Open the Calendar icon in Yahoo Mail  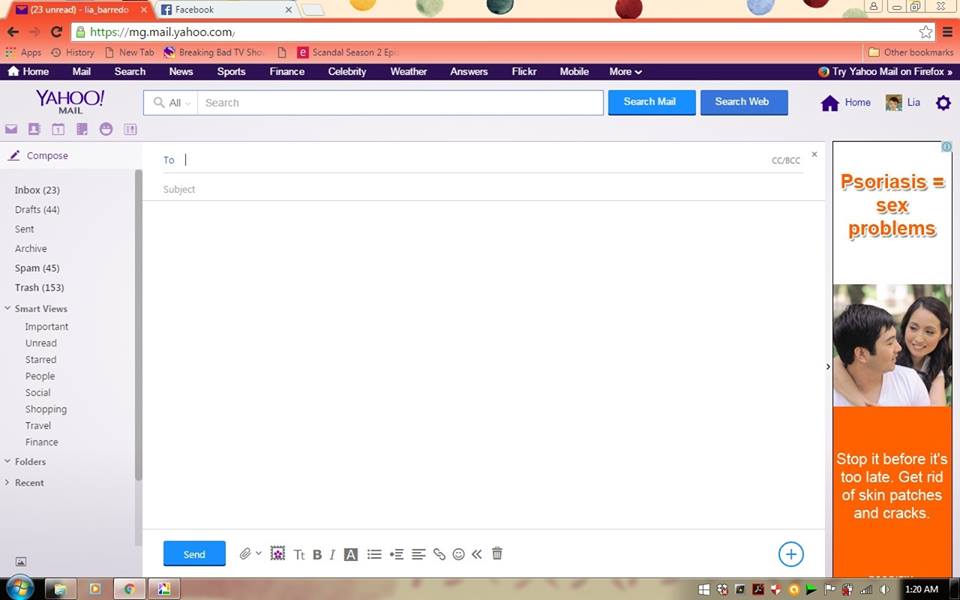(58, 129)
